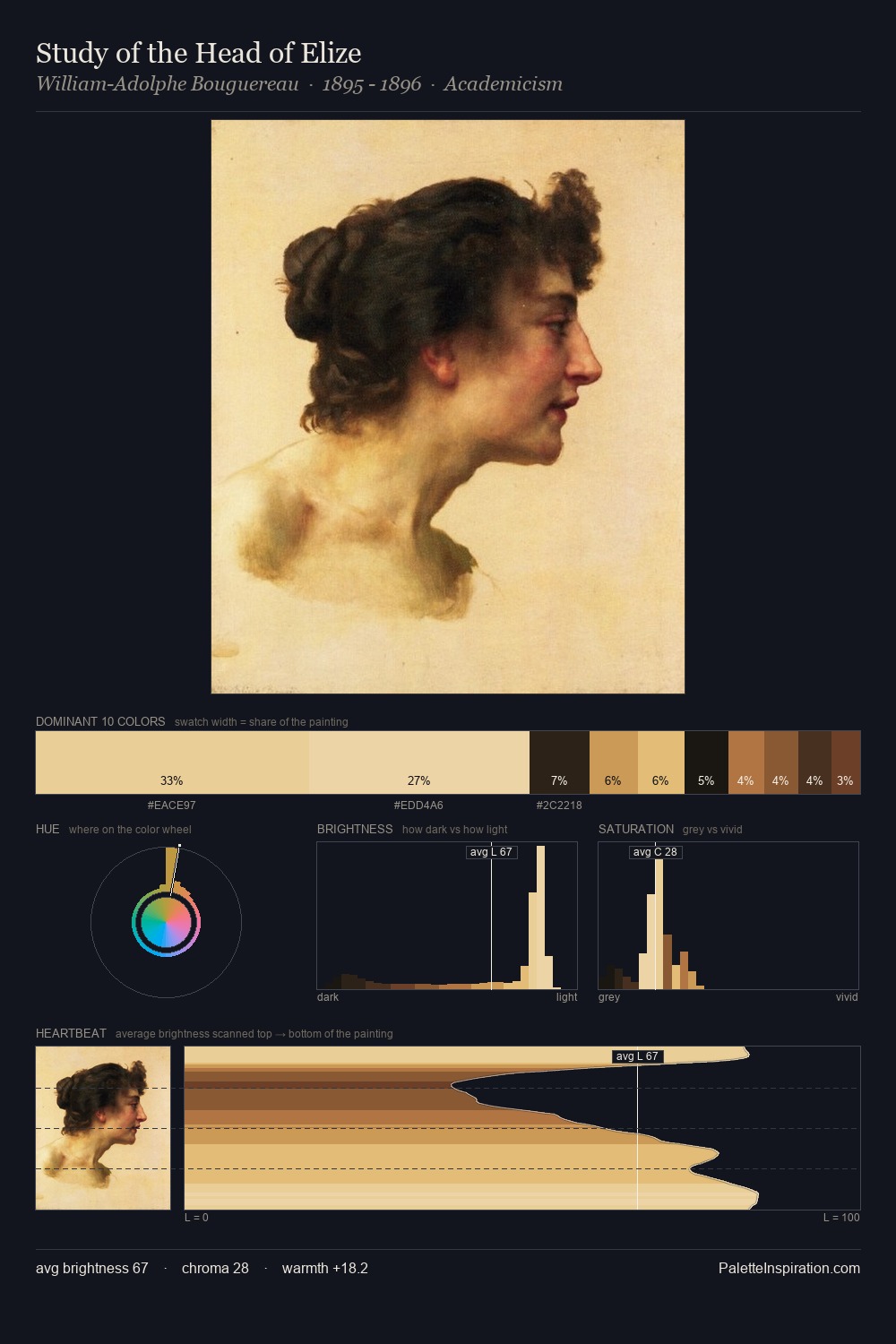Viewport: 896px width, 1344px height.
Task: Click the hue color wheel
Action: coord(166,922)
